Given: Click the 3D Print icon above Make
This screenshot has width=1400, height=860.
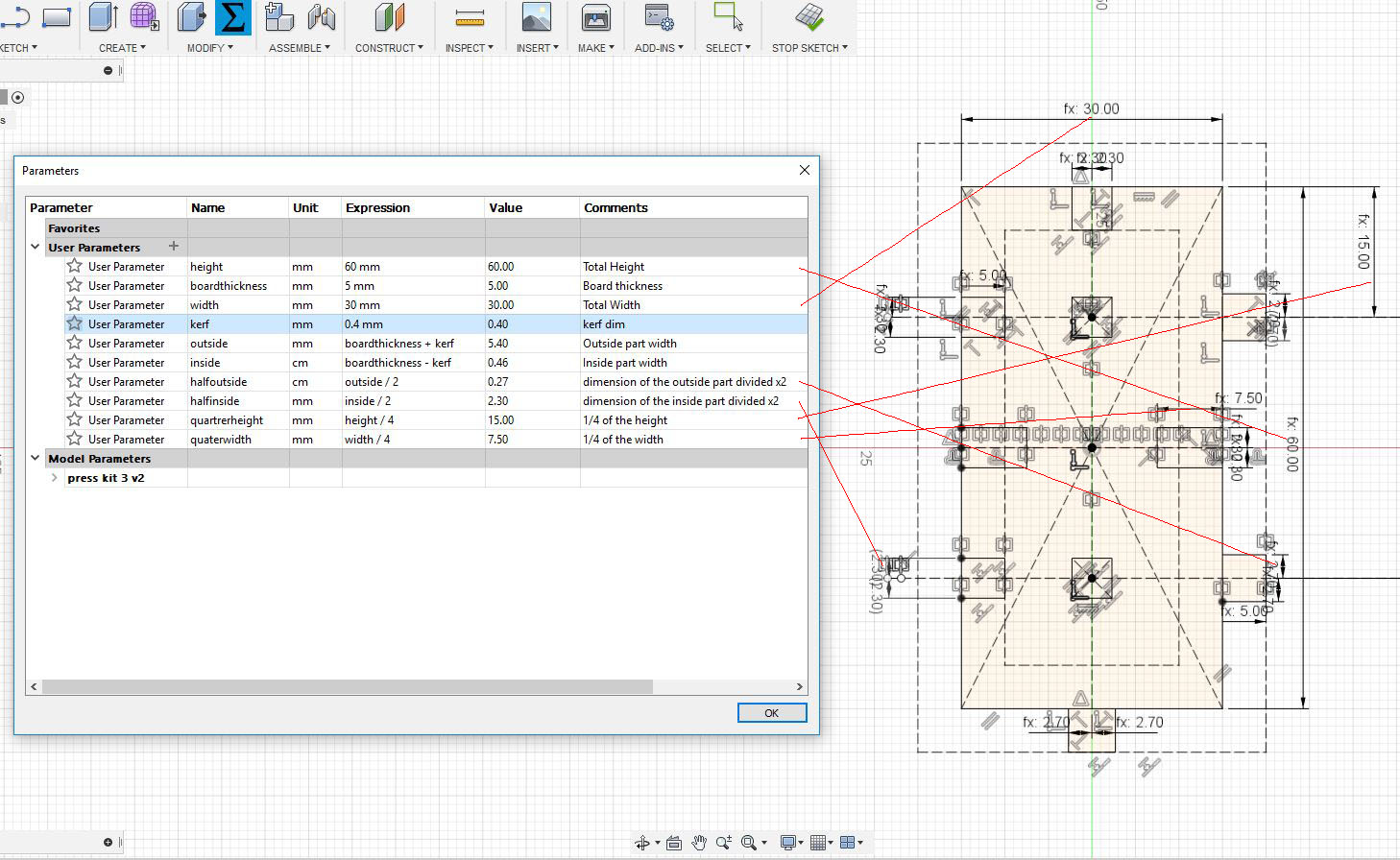Looking at the screenshot, I should click(595, 16).
